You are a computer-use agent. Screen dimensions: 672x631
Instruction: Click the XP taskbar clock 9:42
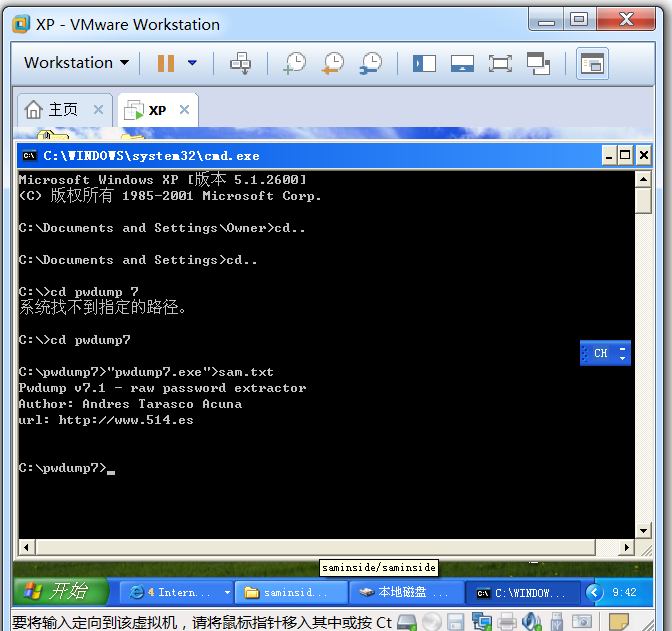(624, 592)
